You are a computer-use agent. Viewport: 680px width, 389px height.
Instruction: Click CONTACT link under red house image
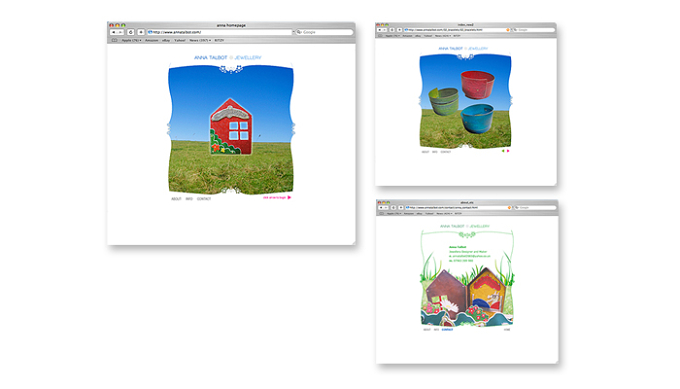pyautogui.click(x=204, y=199)
